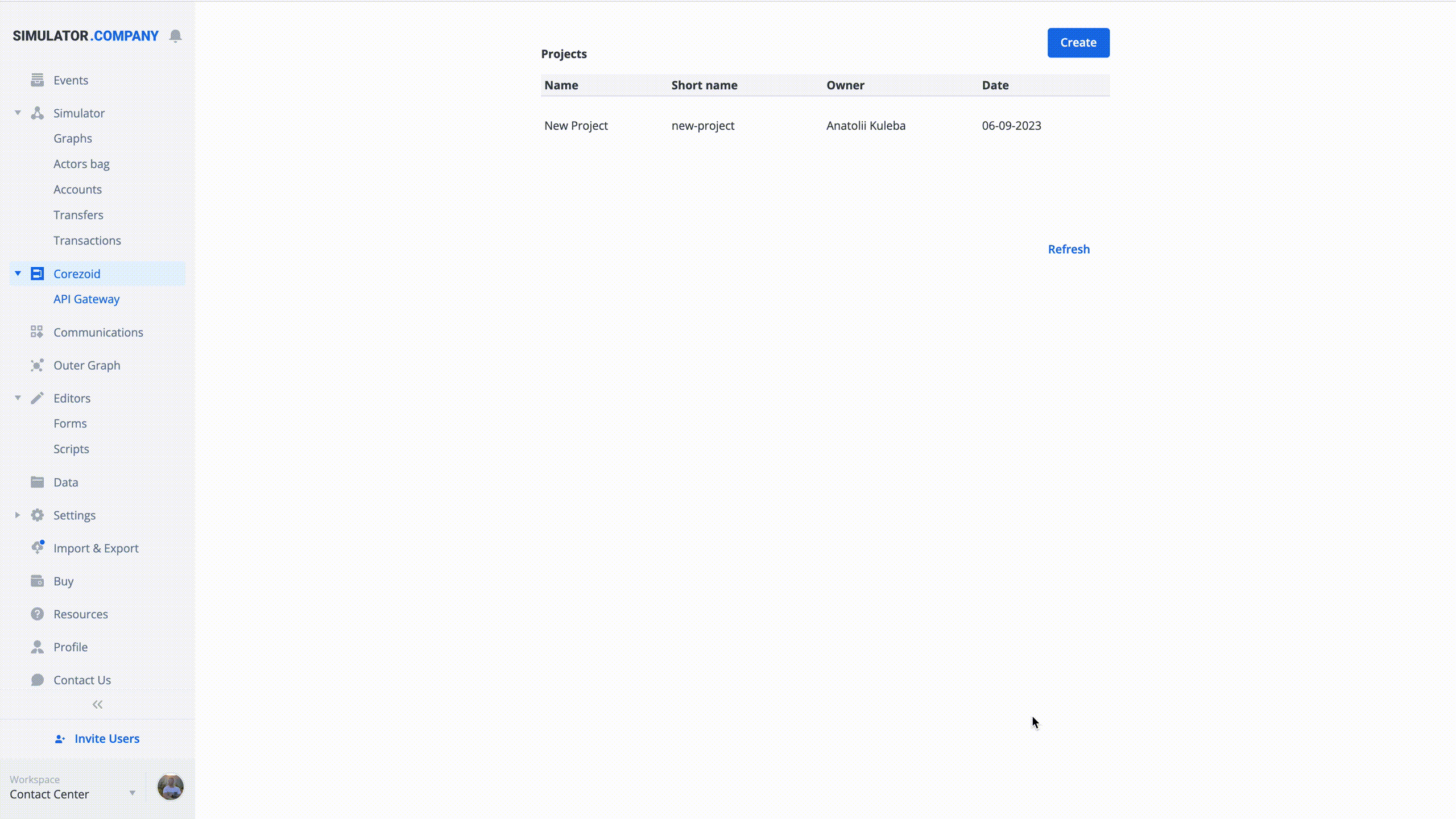Select the Corezoid icon in sidebar
The height and width of the screenshot is (819, 1456).
(37, 273)
